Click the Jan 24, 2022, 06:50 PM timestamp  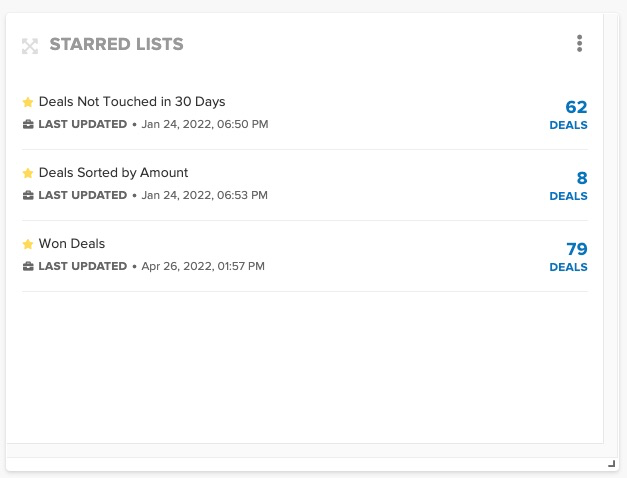pyautogui.click(x=205, y=125)
